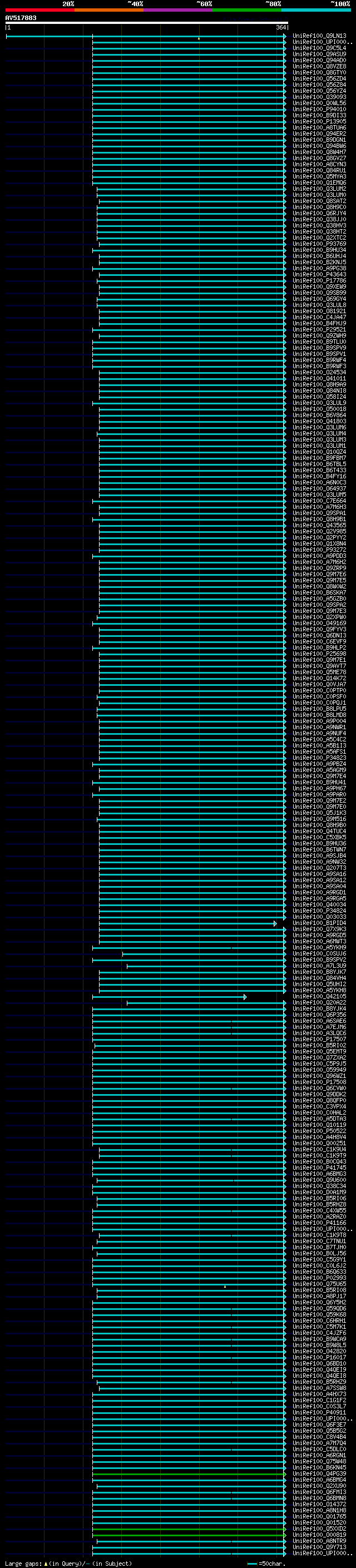Open hit UniRef100_Q8VZE8

pyautogui.click(x=319, y=66)
